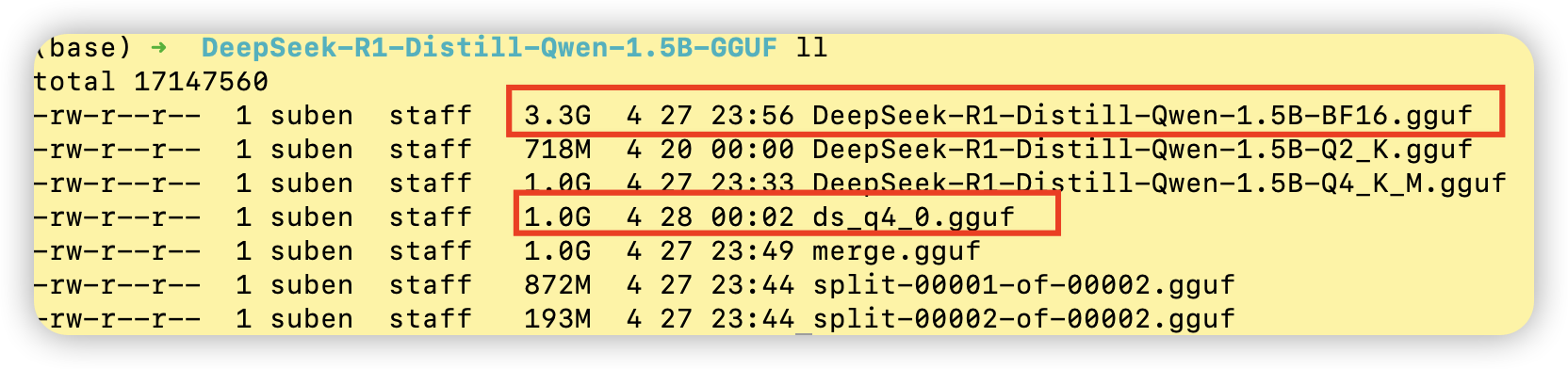Click the 1.0G size of ds_q4_0.gguf
The image size is (1568, 369).
(558, 217)
